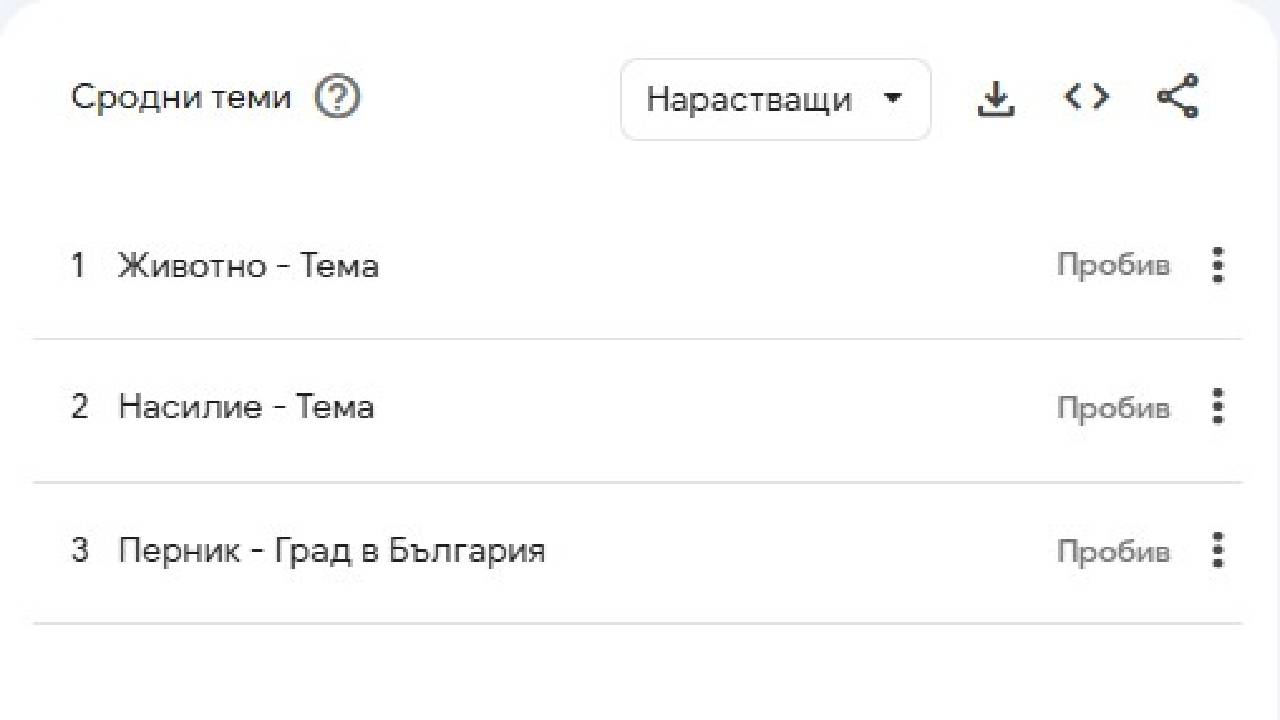
Task: Open the sorting selector to change ranking mode
Action: pos(775,99)
